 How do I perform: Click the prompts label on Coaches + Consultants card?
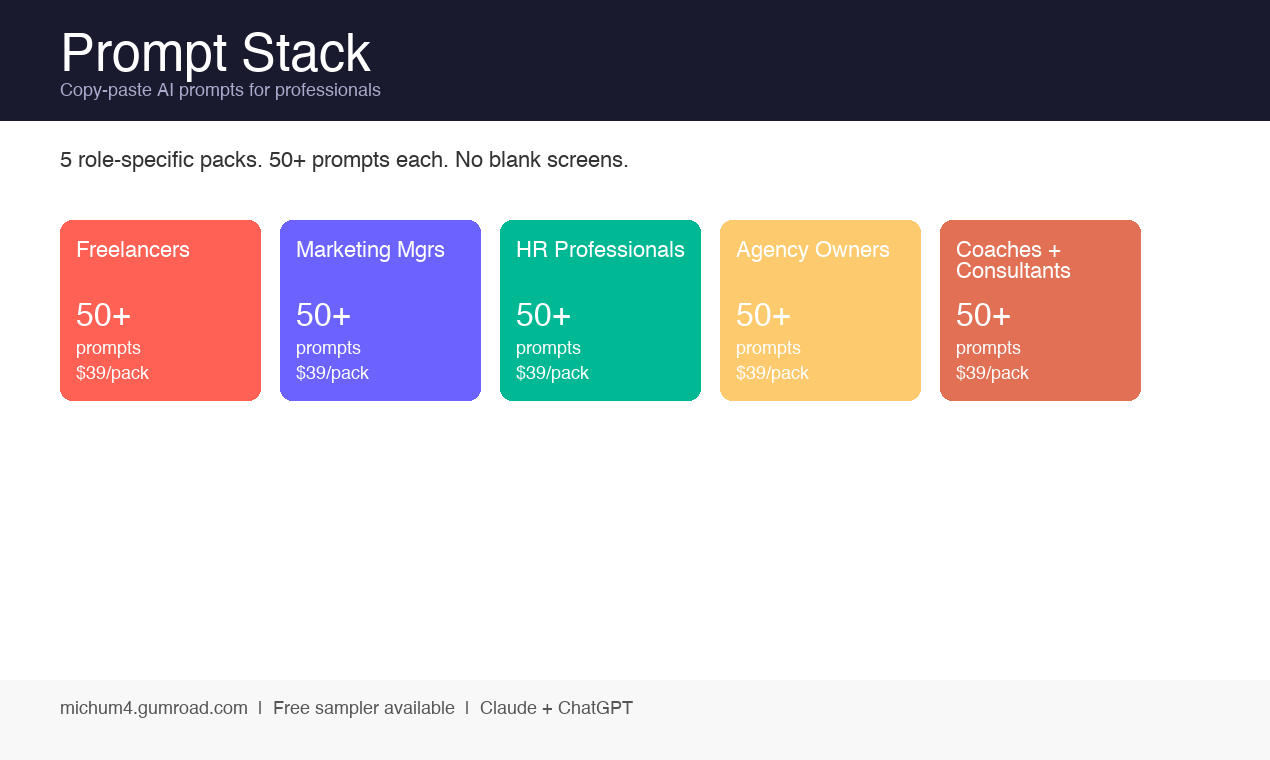[988, 347]
